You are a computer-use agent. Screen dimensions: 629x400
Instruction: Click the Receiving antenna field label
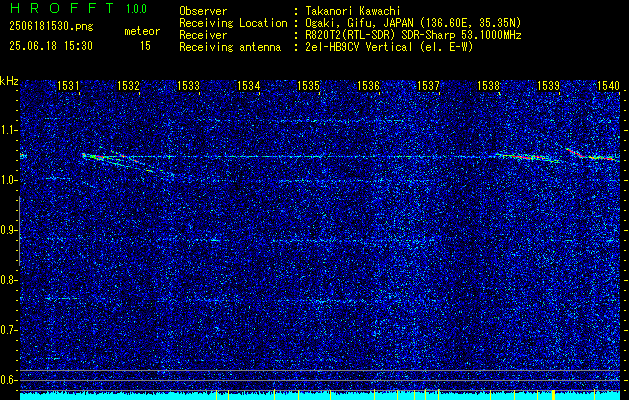230,47
